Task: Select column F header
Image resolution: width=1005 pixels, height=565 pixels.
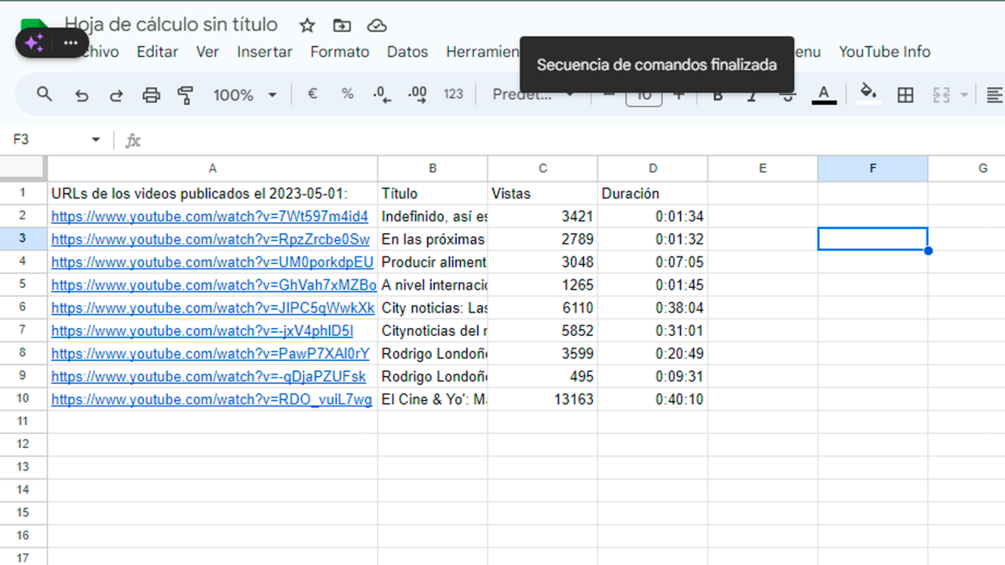Action: 872,168
